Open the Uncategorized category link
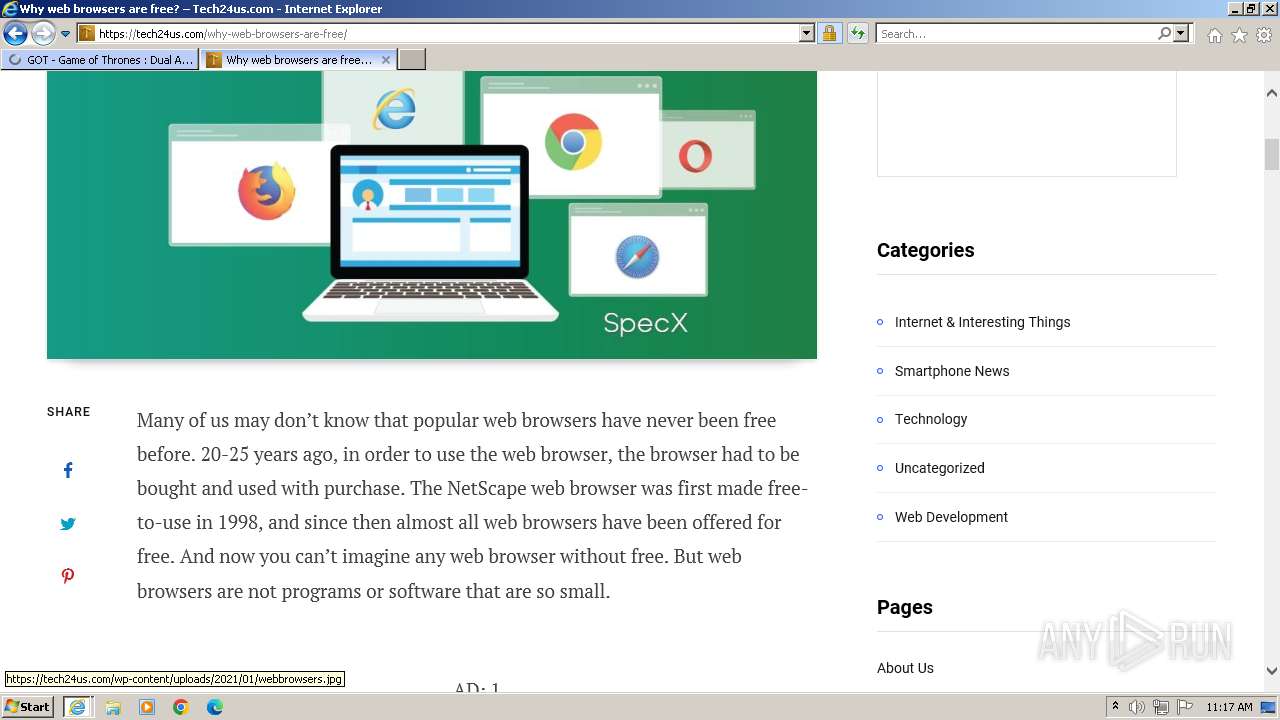The height and width of the screenshot is (720, 1280). tap(939, 468)
